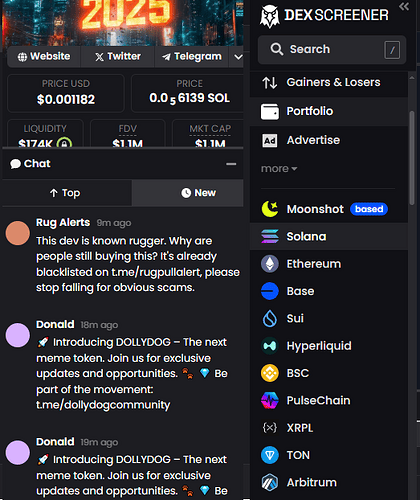Click the Sui droplet icon
This screenshot has height=500, width=420.
[x=270, y=318]
